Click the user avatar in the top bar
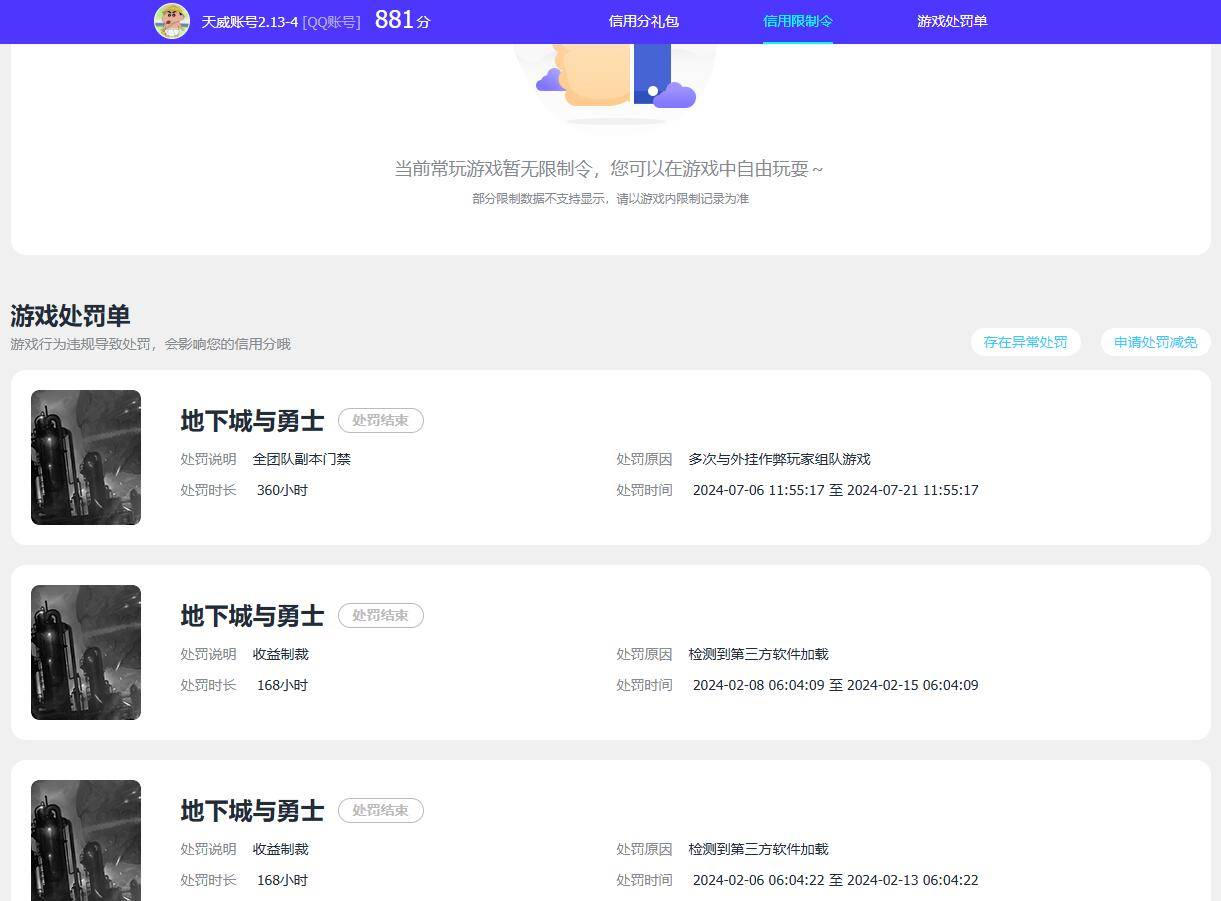 [x=171, y=21]
